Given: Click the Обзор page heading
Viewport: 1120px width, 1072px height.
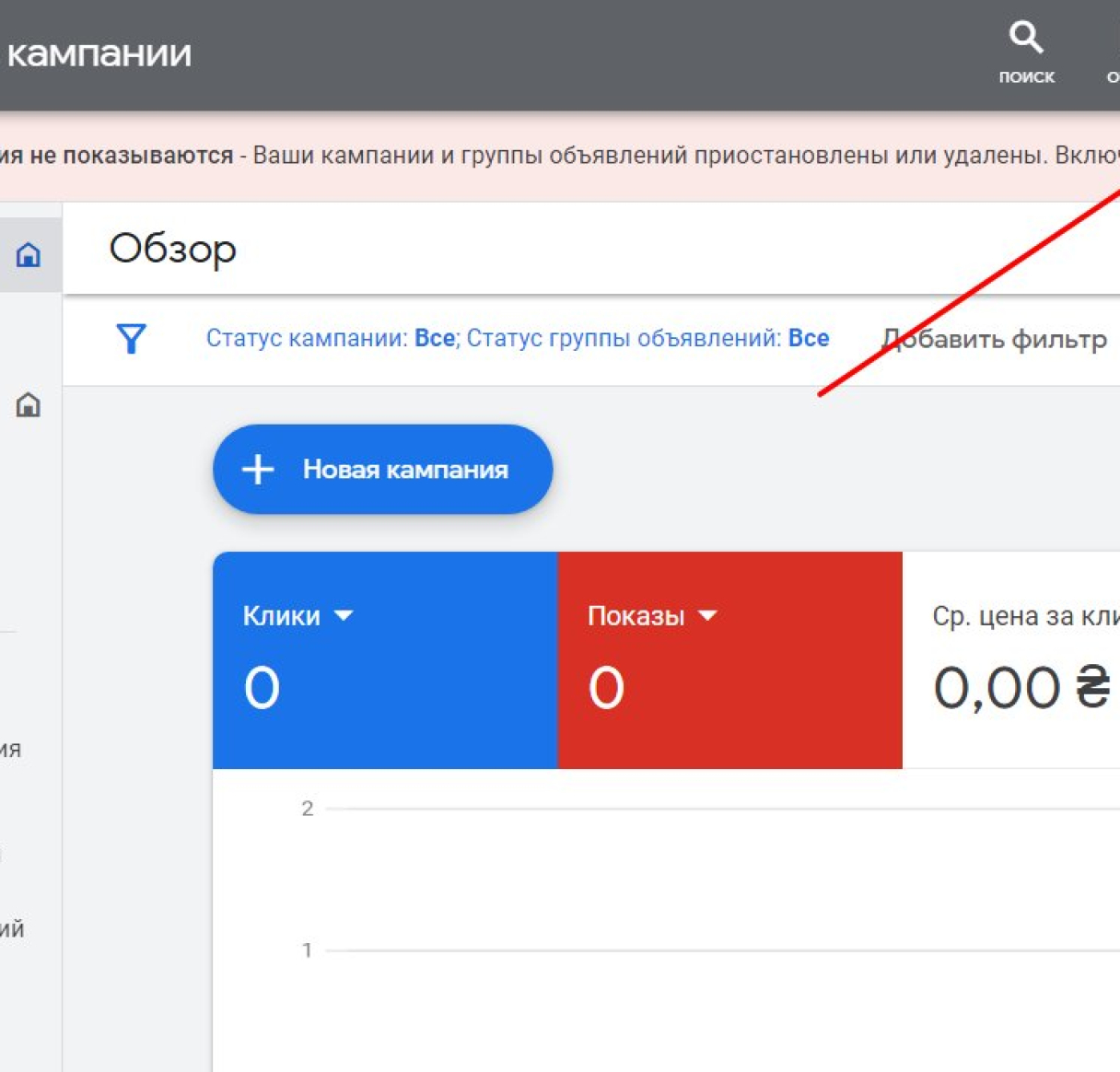Looking at the screenshot, I should point(173,249).
